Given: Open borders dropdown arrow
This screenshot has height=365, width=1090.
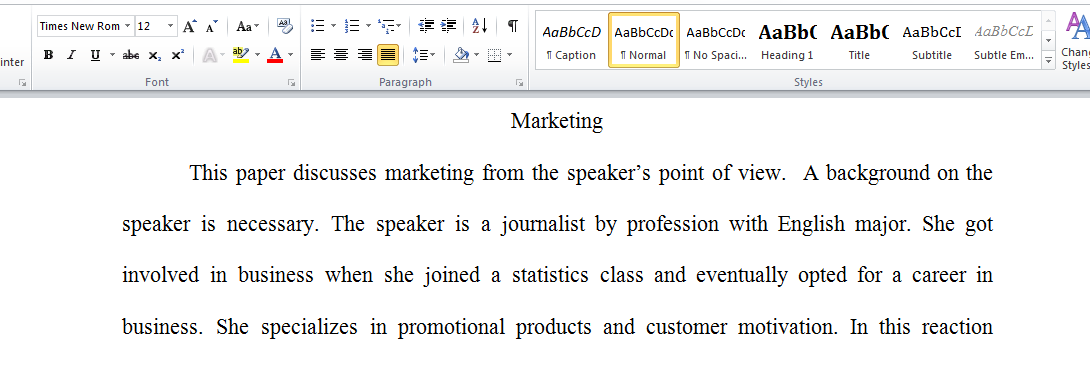Looking at the screenshot, I should [x=510, y=54].
